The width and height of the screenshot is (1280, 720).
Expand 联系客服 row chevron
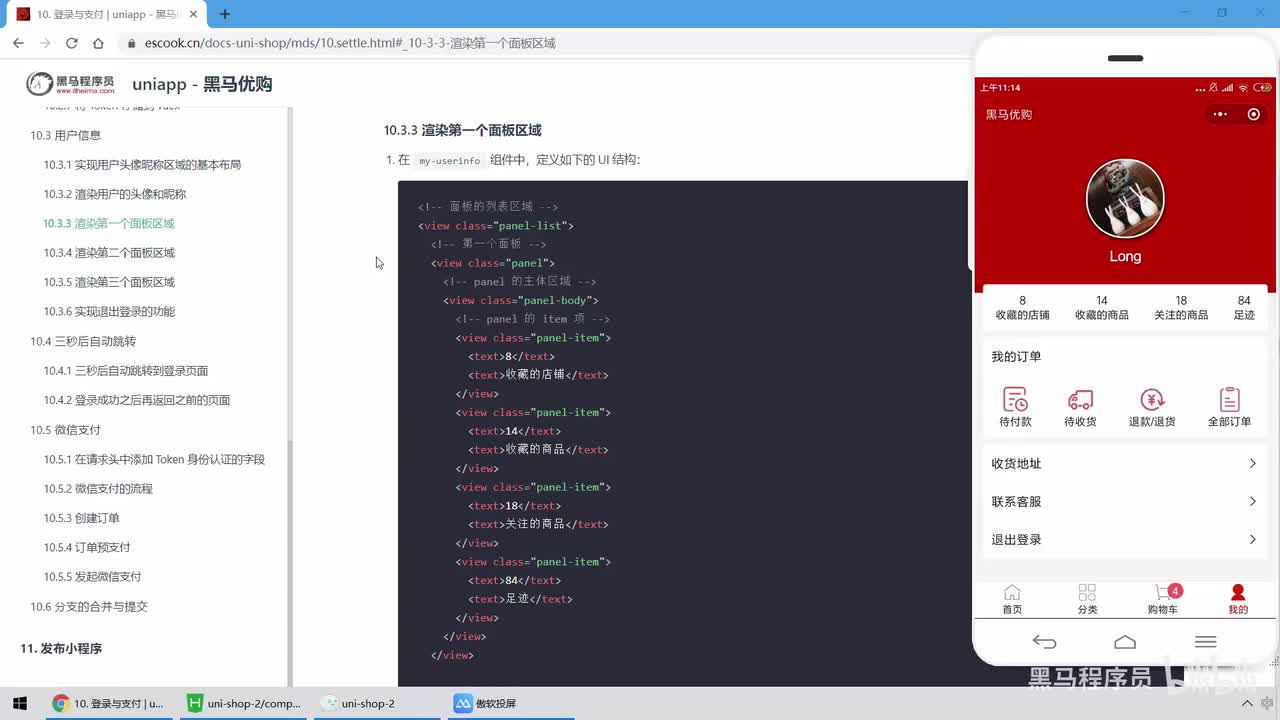click(x=1252, y=502)
